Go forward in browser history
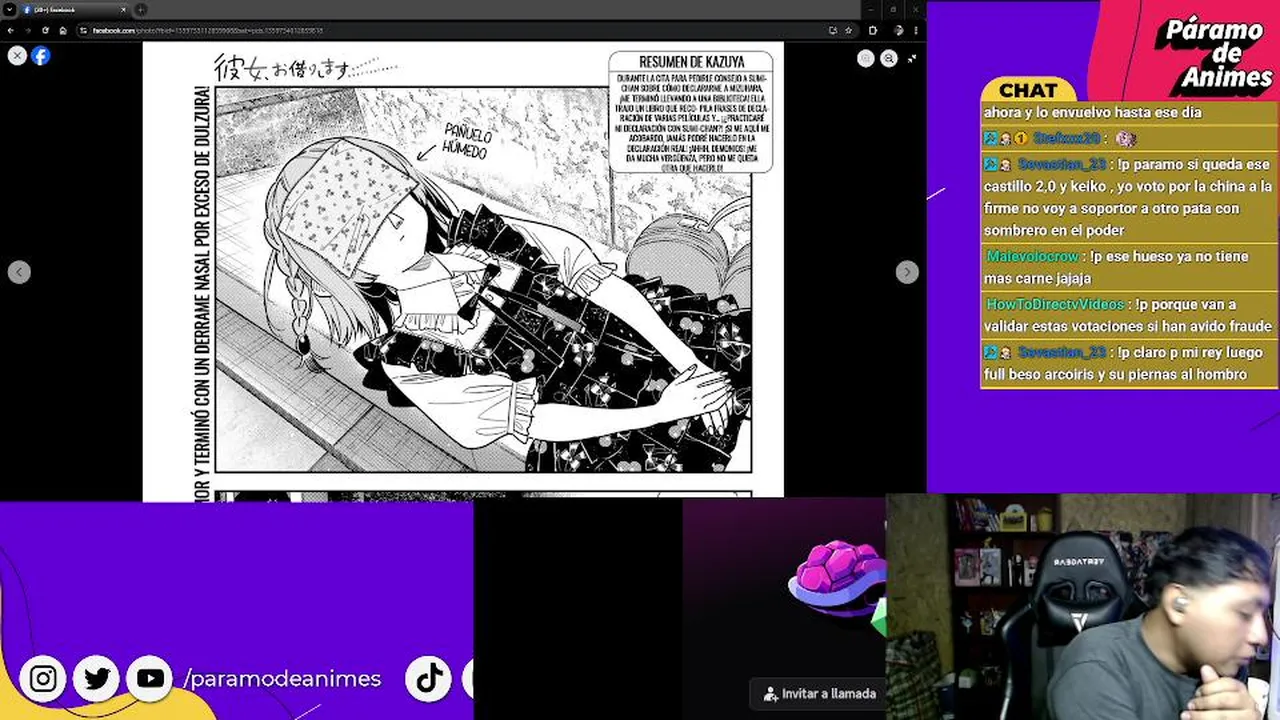Screen dimensions: 1280x720 [27, 30]
